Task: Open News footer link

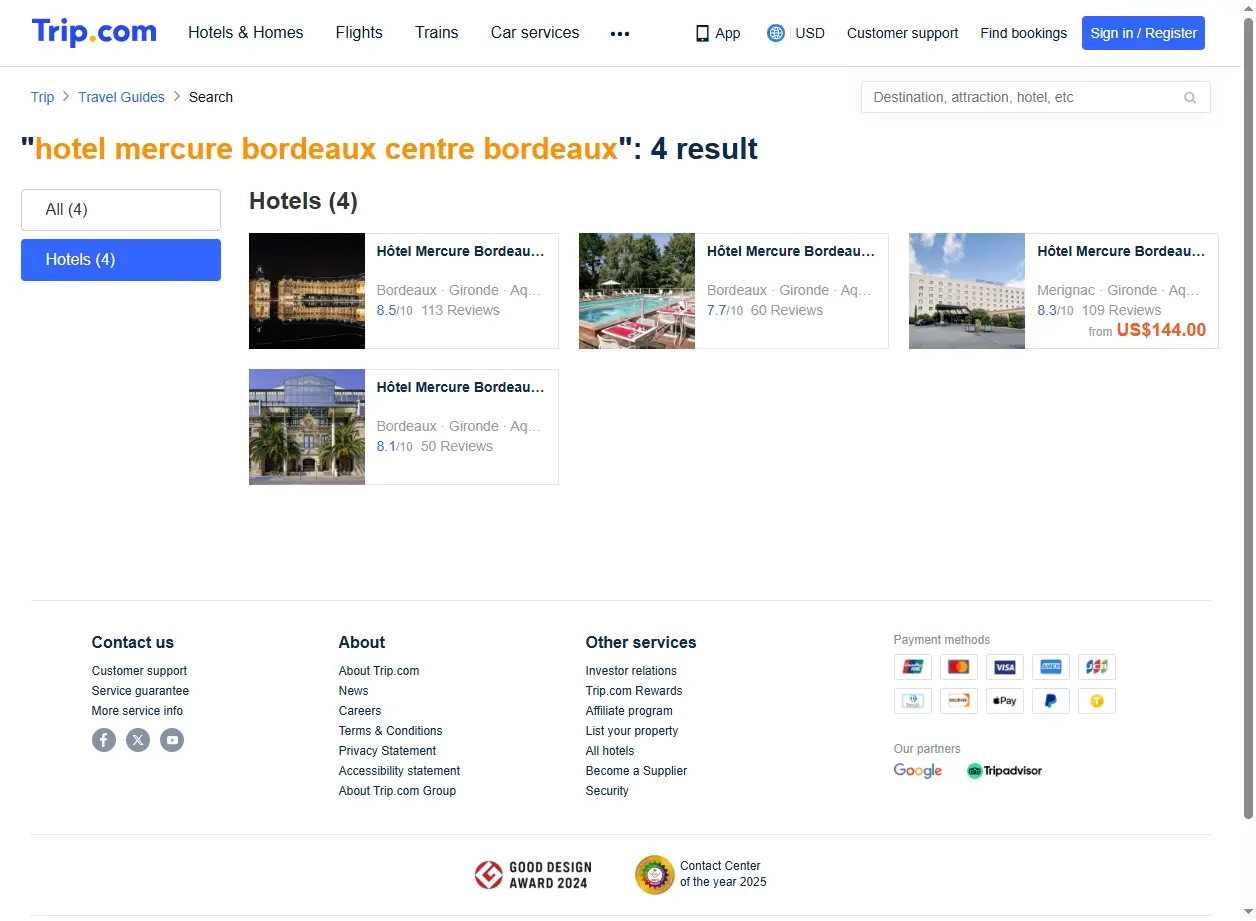Action: (353, 691)
